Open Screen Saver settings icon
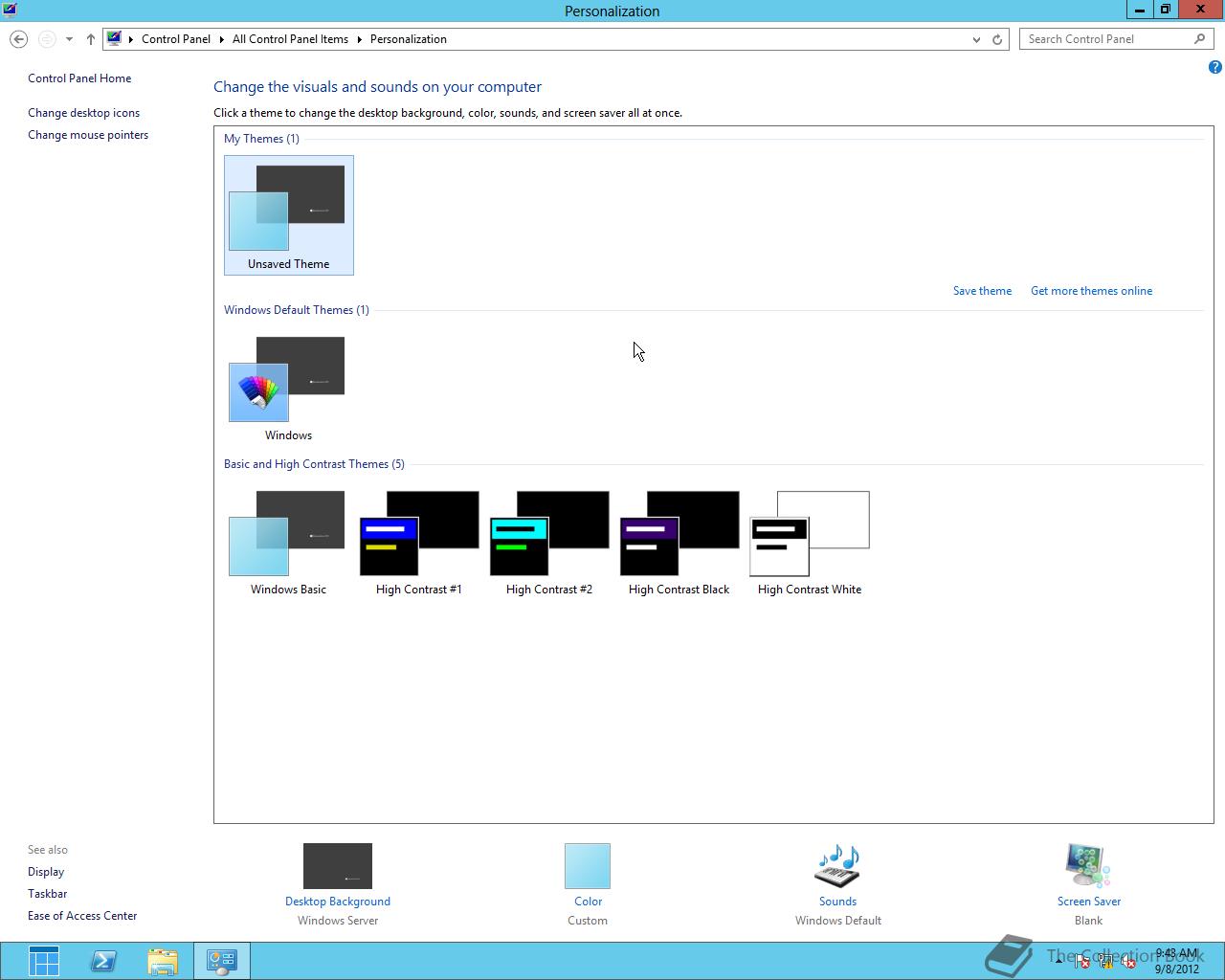Screen dimensions: 1225x980 [x=1088, y=866]
